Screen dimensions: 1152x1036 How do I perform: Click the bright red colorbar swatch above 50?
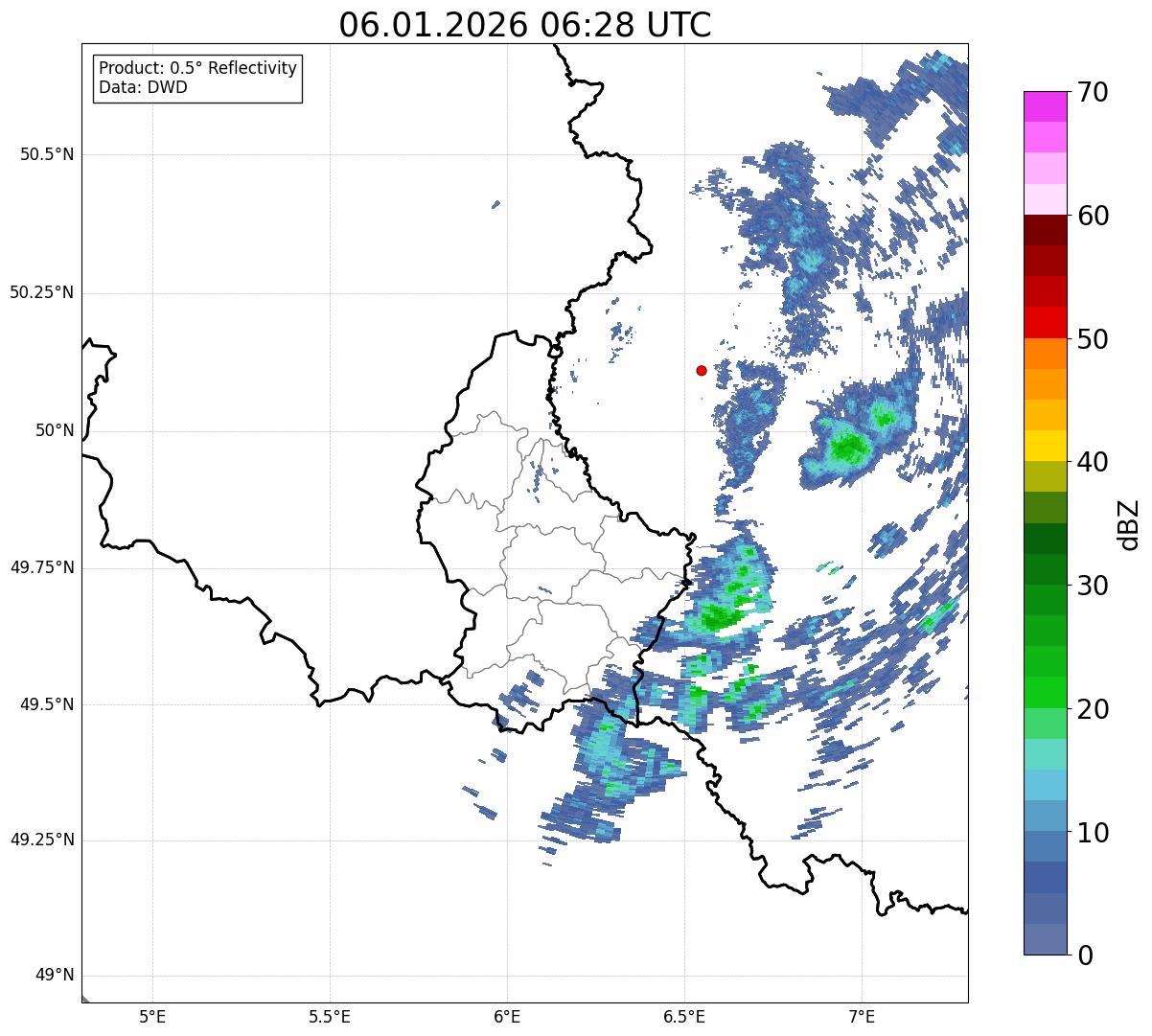pos(1046,322)
